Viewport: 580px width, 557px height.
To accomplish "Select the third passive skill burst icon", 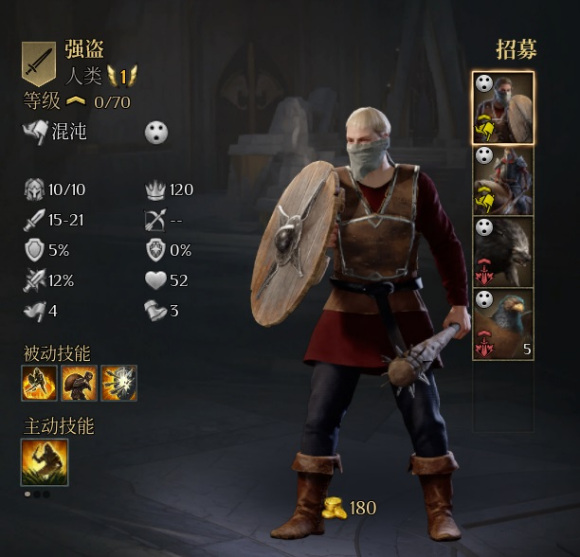I will click(119, 383).
